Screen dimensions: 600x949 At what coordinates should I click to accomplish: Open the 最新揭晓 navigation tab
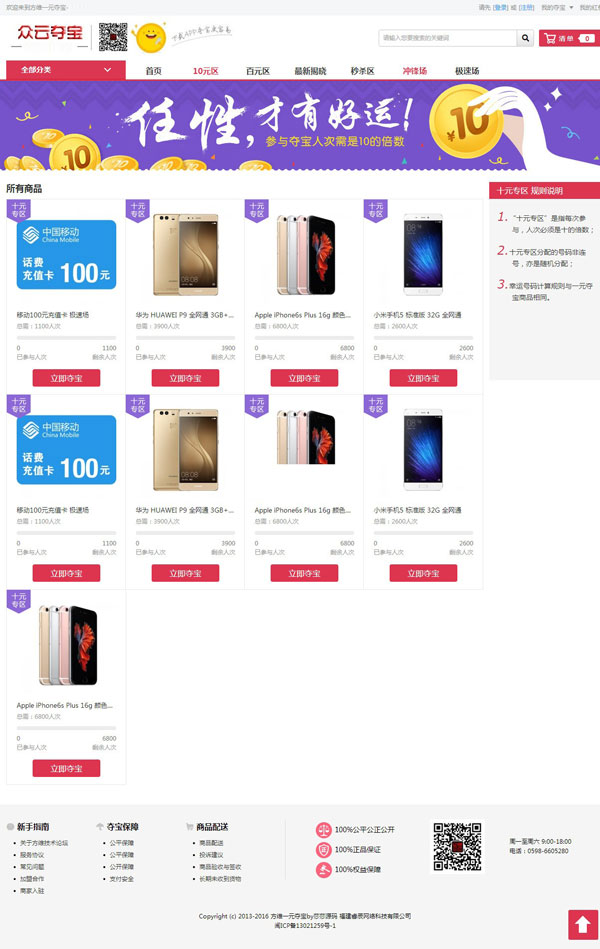[310, 71]
